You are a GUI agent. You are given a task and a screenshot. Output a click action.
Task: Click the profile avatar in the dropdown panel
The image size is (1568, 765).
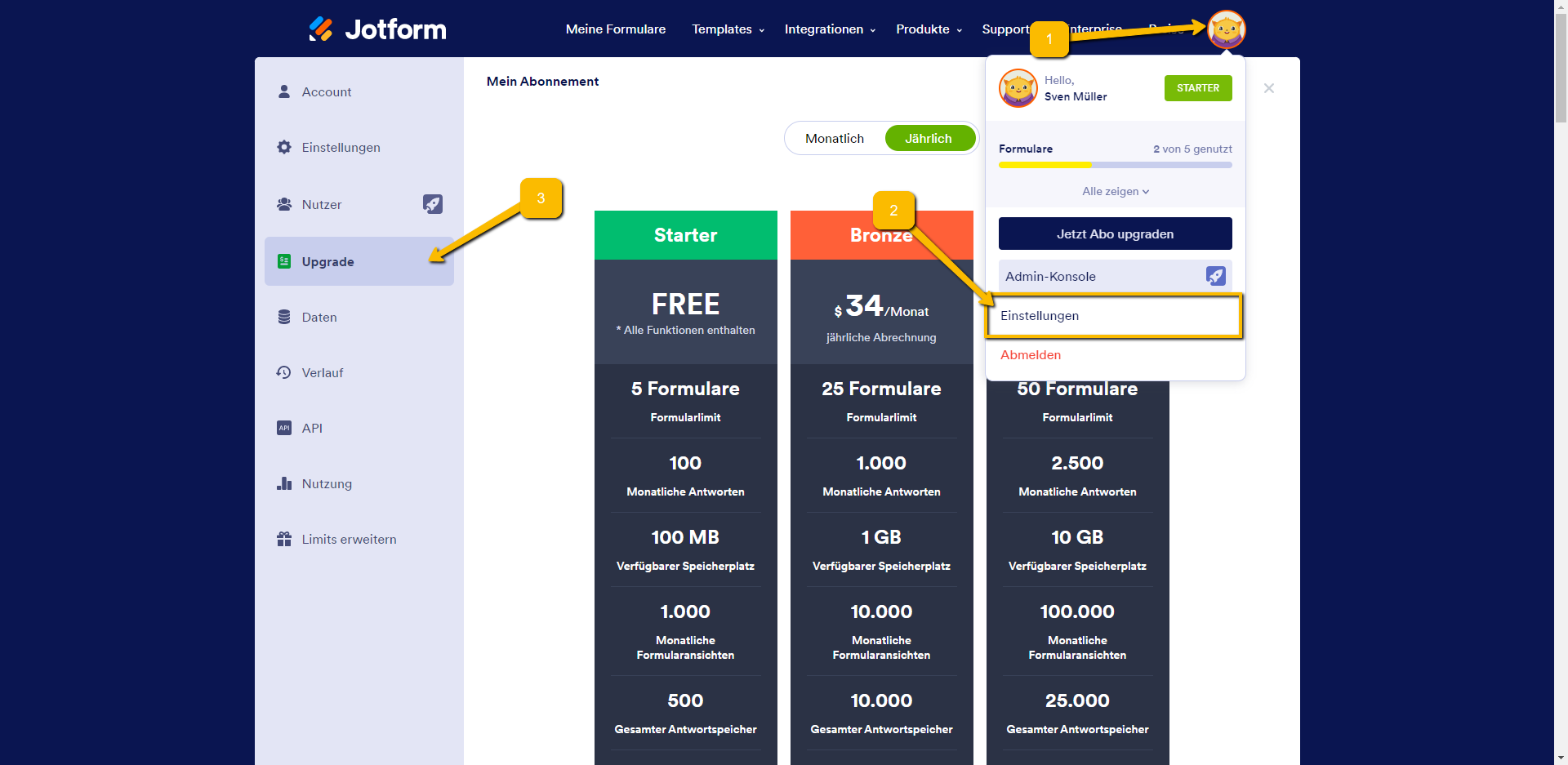(x=1018, y=88)
